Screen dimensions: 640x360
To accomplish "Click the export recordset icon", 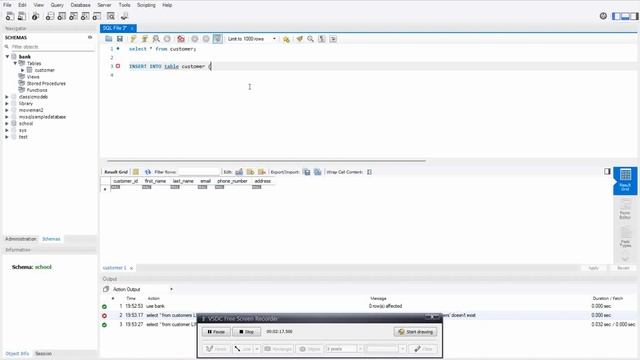I will point(307,172).
